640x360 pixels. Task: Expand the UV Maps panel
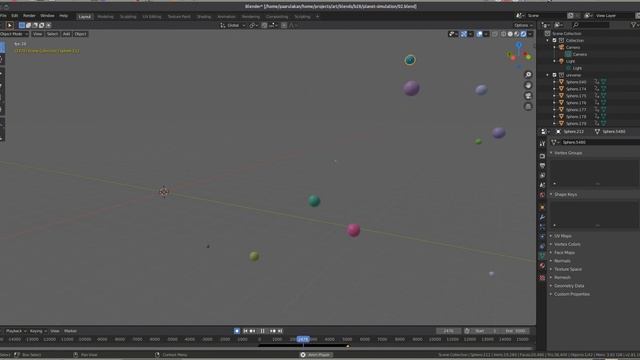tap(562, 236)
